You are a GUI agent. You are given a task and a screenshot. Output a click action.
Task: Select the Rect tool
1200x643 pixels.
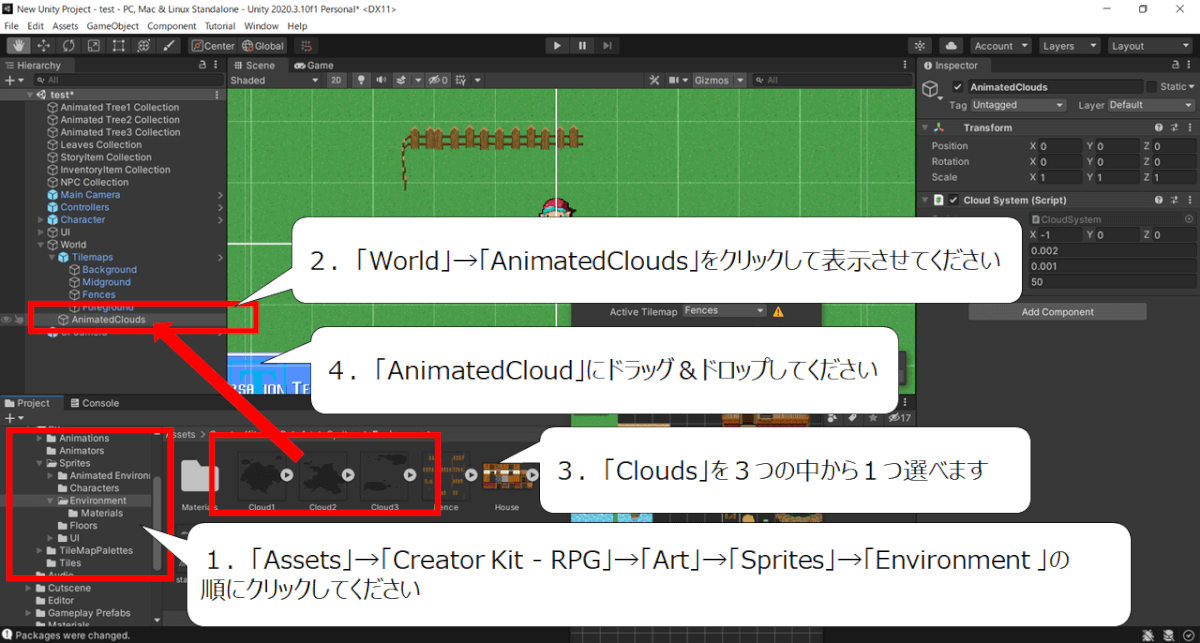[118, 45]
